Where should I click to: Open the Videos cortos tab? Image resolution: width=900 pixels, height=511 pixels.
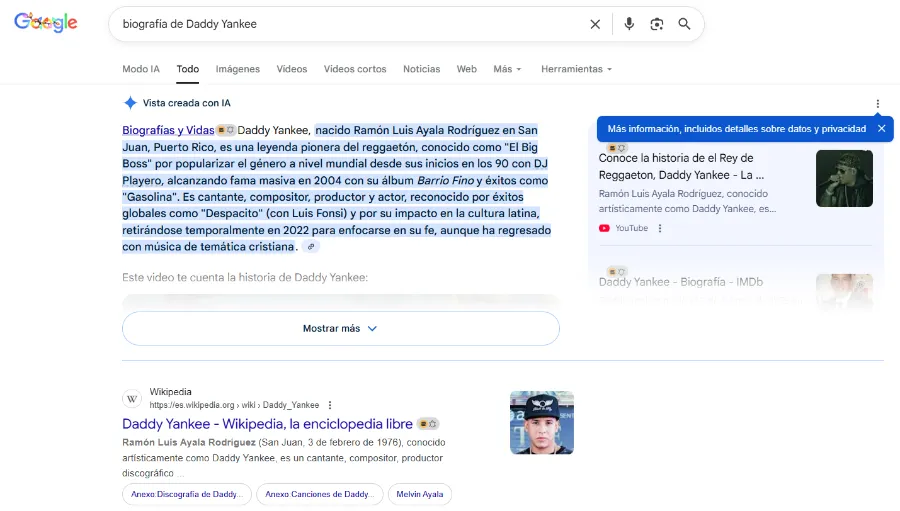point(355,69)
